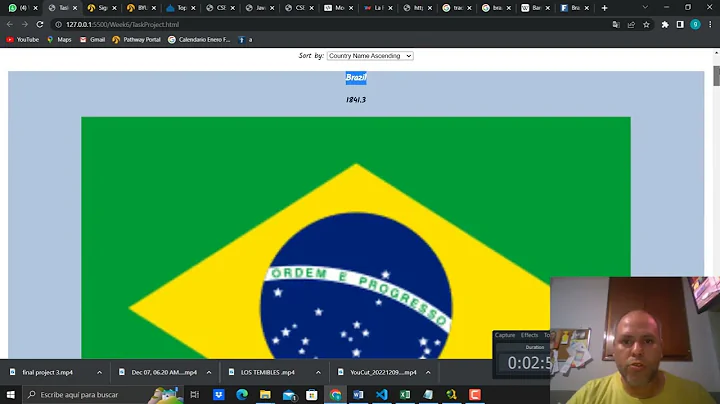Go back using the browser back arrow
720x404 pixels.
pos(10,24)
